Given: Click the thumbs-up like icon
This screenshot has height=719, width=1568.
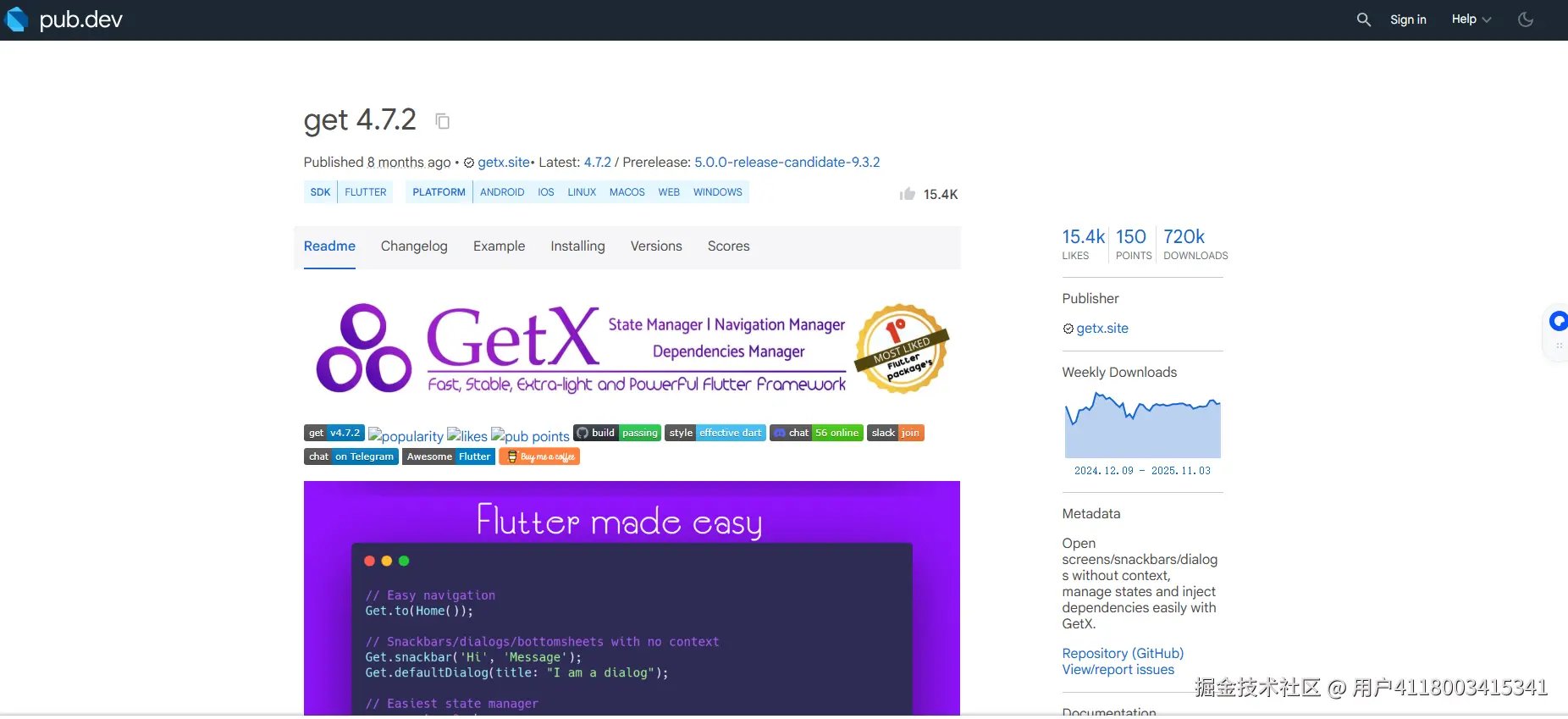Looking at the screenshot, I should click(908, 194).
